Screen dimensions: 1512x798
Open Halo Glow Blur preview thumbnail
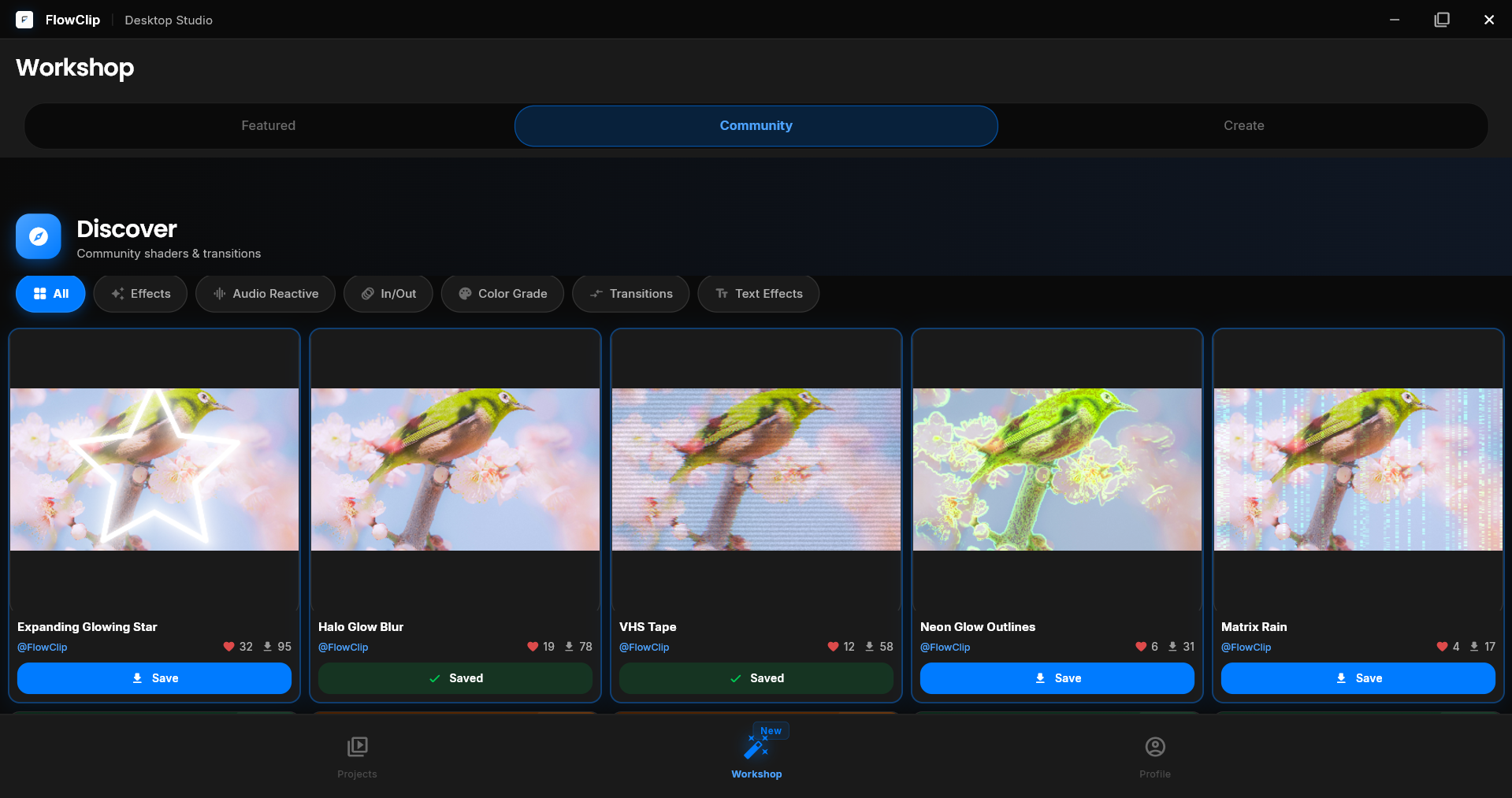[455, 470]
